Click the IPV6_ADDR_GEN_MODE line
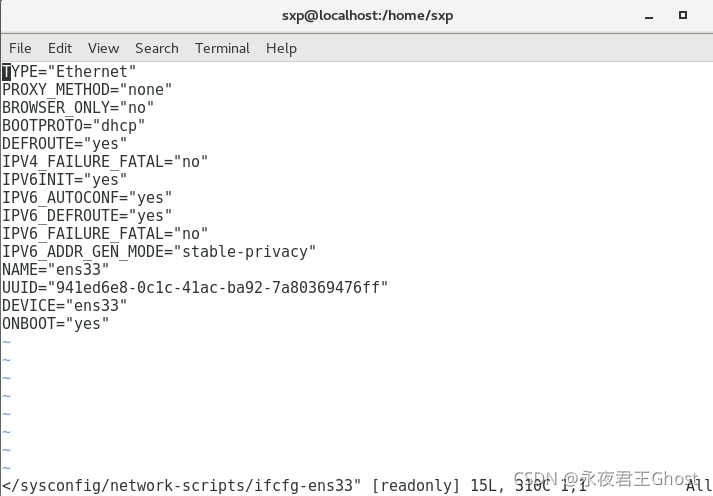Viewport: 713px width, 496px height. click(x=159, y=251)
